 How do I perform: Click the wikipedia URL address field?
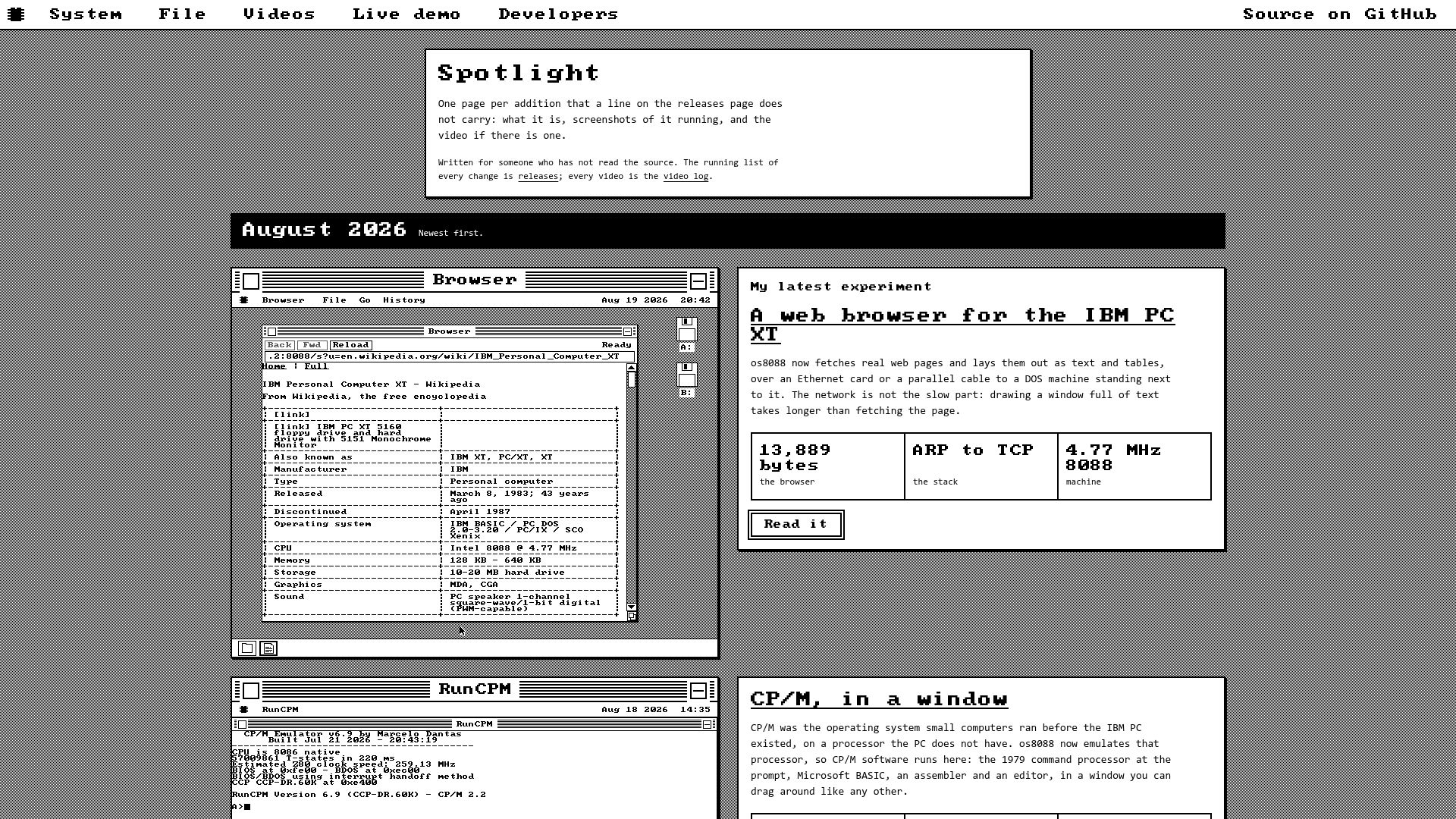click(x=449, y=356)
